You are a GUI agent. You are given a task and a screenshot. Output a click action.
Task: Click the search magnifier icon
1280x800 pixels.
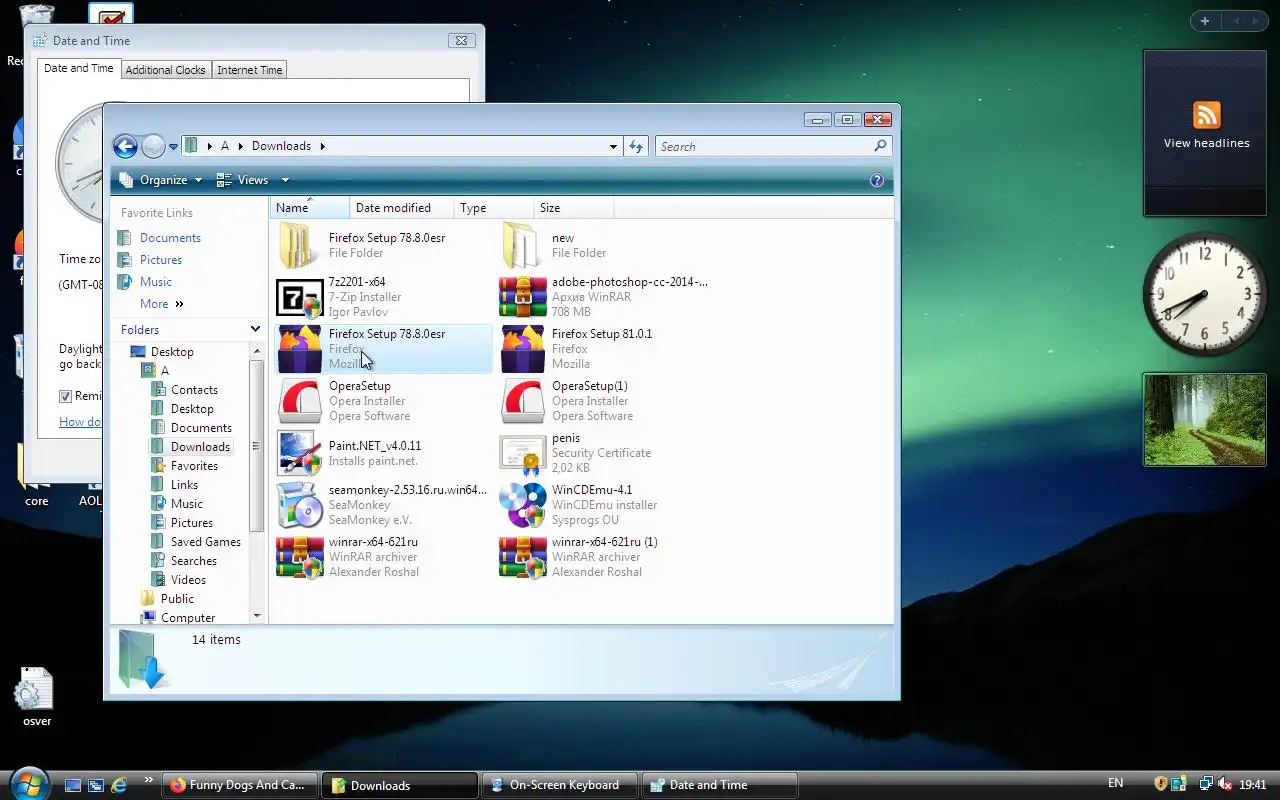coord(880,146)
